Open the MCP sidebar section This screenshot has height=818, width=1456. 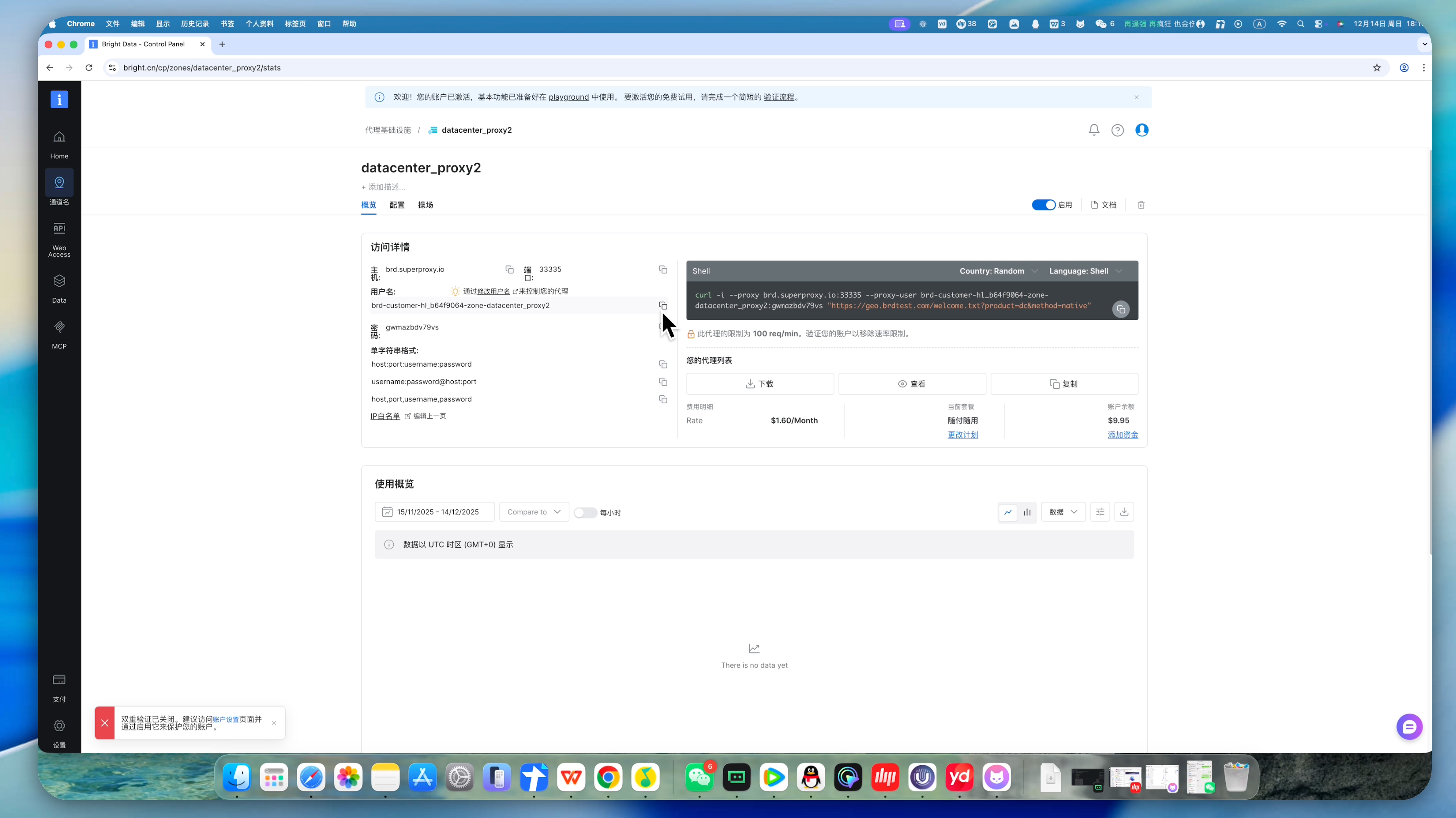[x=59, y=334]
